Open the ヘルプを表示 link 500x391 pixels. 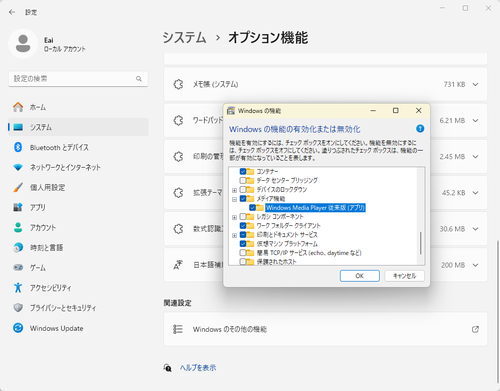coord(198,368)
